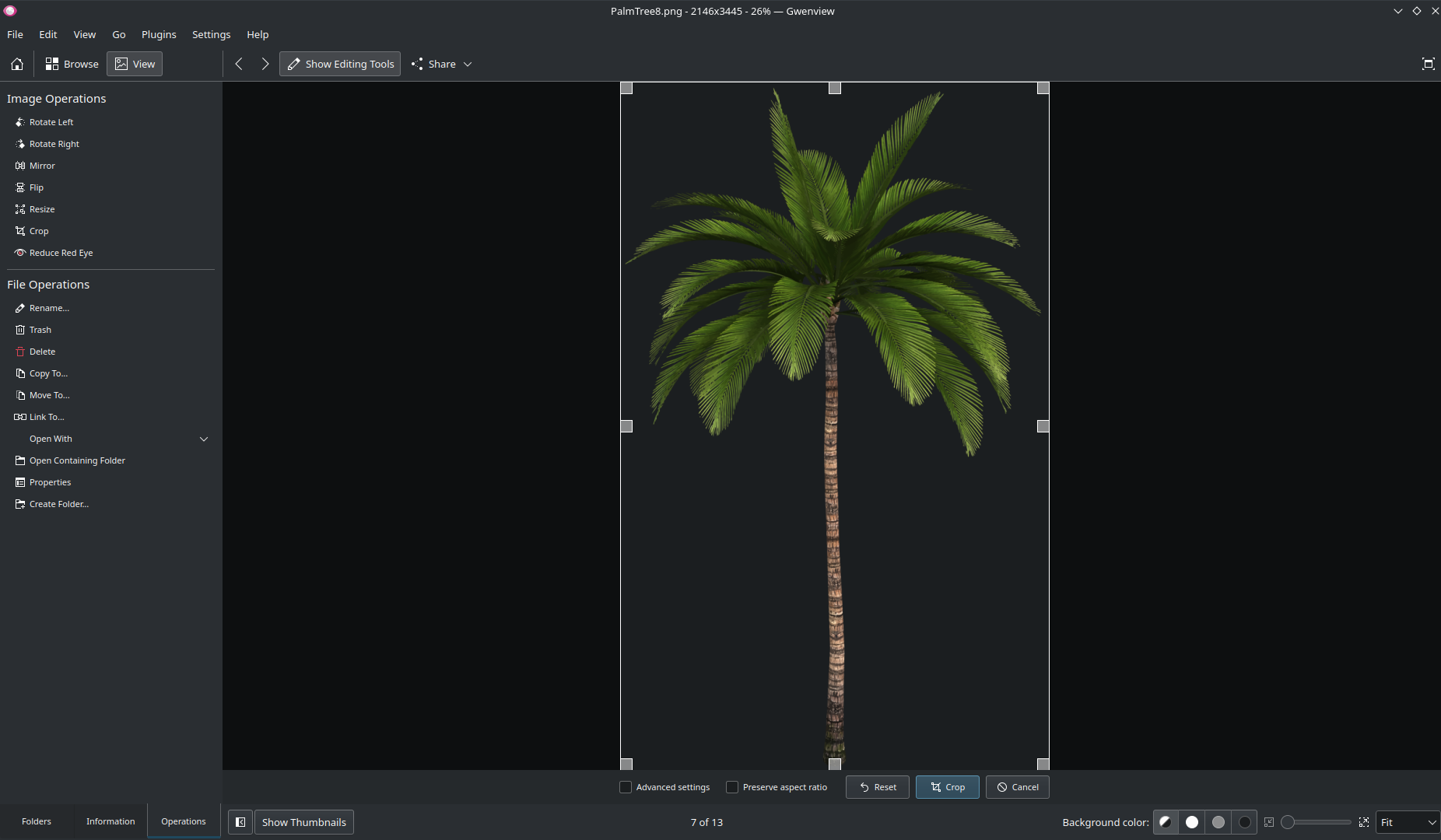Viewport: 1441px width, 840px height.
Task: Select the Rotate Right tool
Action: coord(54,144)
